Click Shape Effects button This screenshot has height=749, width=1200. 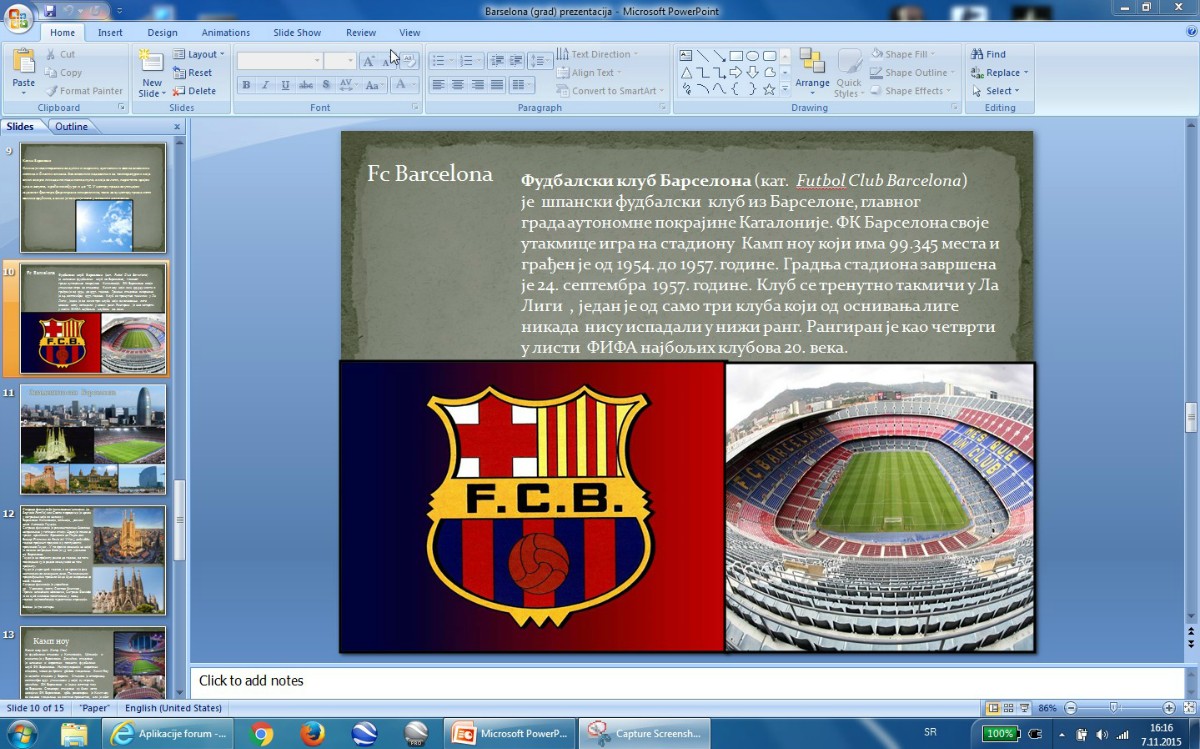pos(908,91)
